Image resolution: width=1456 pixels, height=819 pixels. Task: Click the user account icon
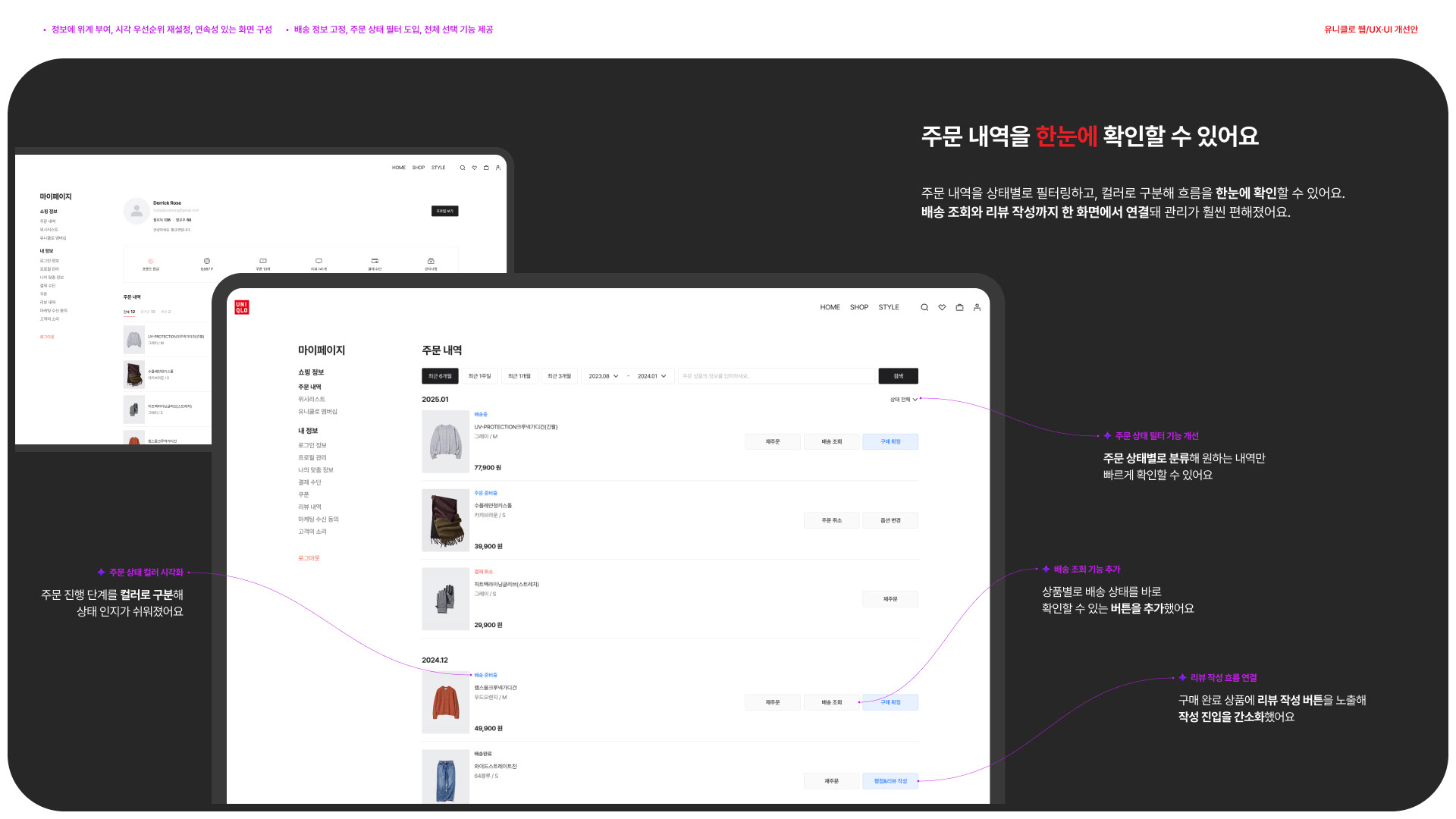pos(977,307)
